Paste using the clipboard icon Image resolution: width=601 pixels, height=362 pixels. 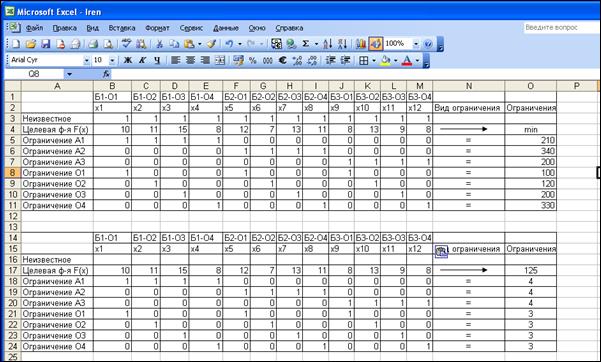[189, 44]
